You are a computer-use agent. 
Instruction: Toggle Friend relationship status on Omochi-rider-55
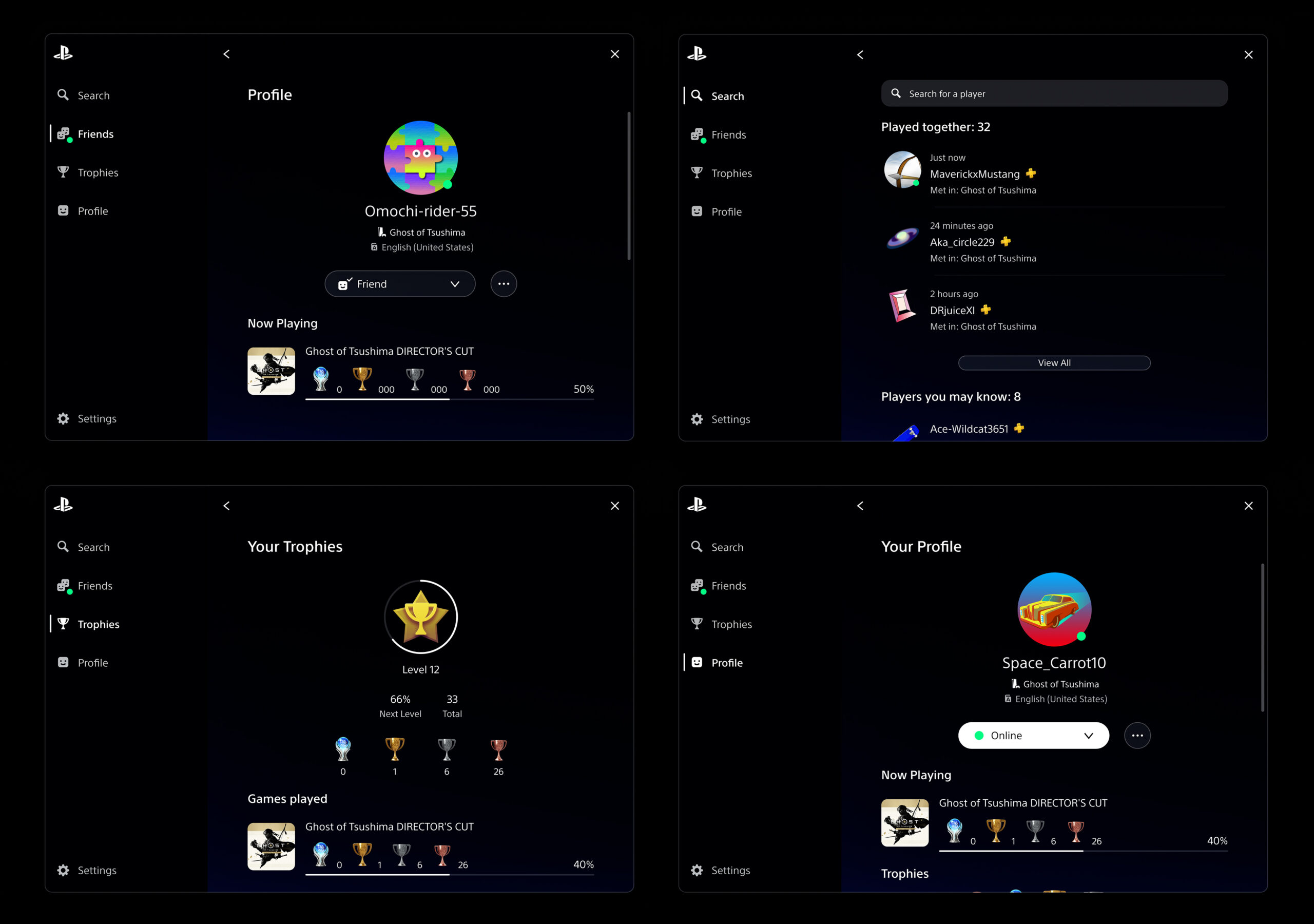click(x=394, y=284)
